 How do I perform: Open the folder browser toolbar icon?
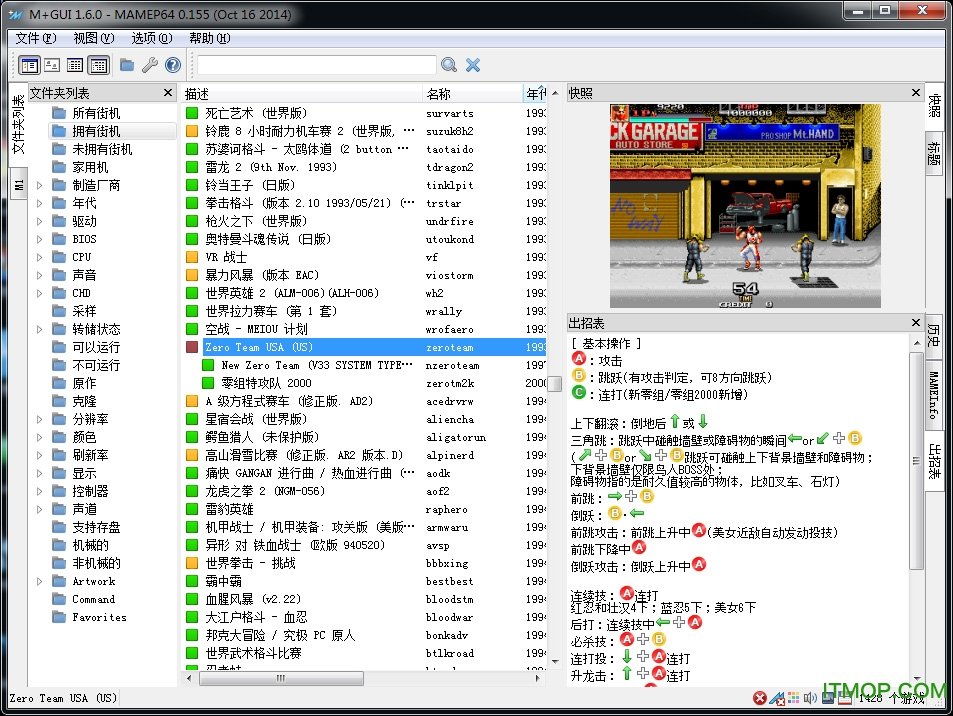(x=127, y=64)
